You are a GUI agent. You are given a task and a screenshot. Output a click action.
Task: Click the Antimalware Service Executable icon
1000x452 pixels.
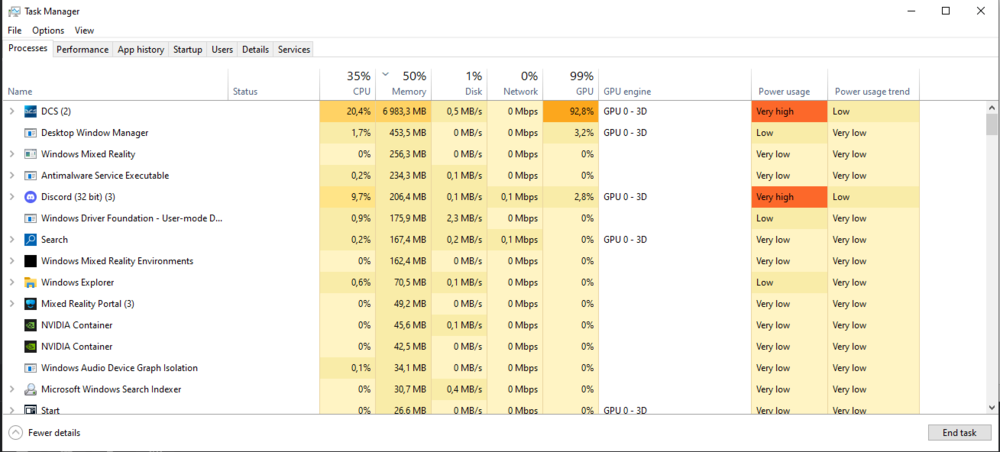30,176
